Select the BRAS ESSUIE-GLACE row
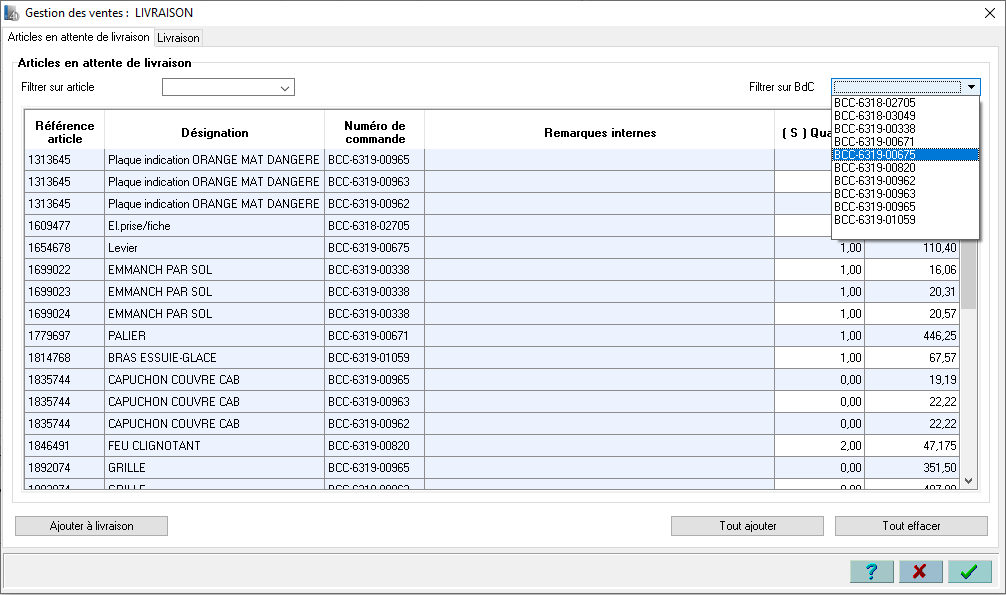The height and width of the screenshot is (595, 1006). click(x=493, y=358)
